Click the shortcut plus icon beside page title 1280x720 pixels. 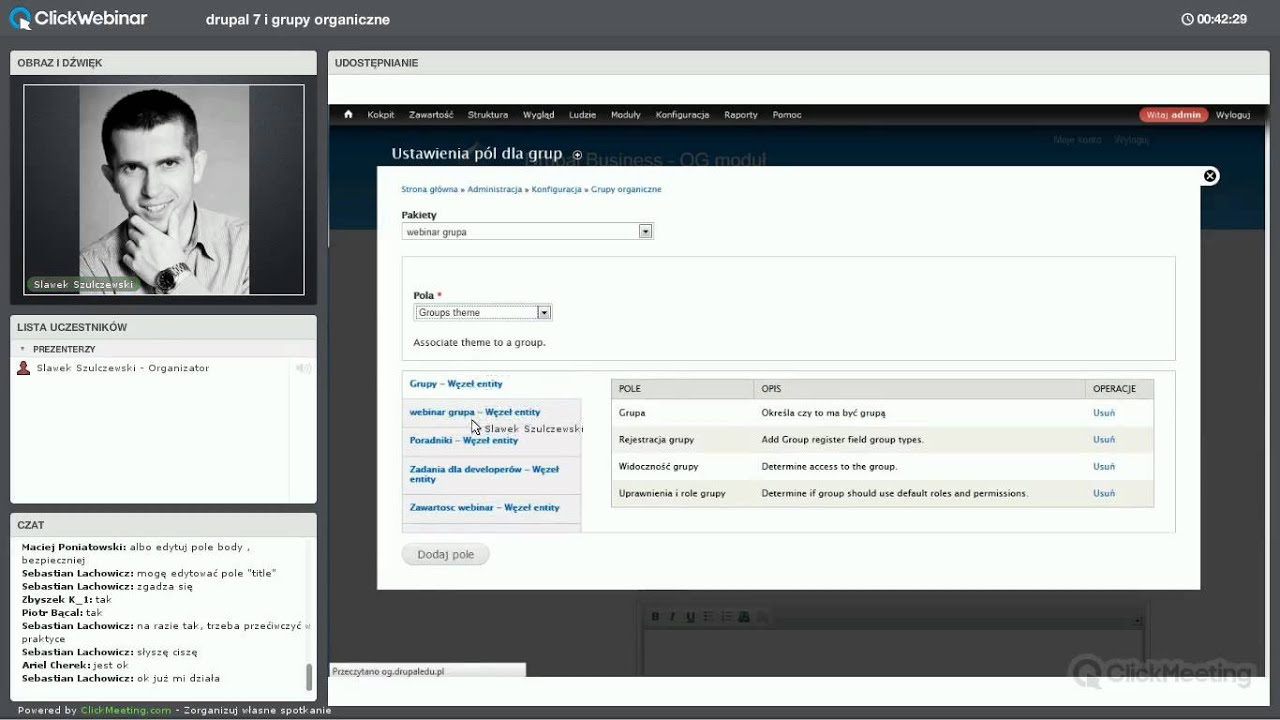[x=577, y=155]
